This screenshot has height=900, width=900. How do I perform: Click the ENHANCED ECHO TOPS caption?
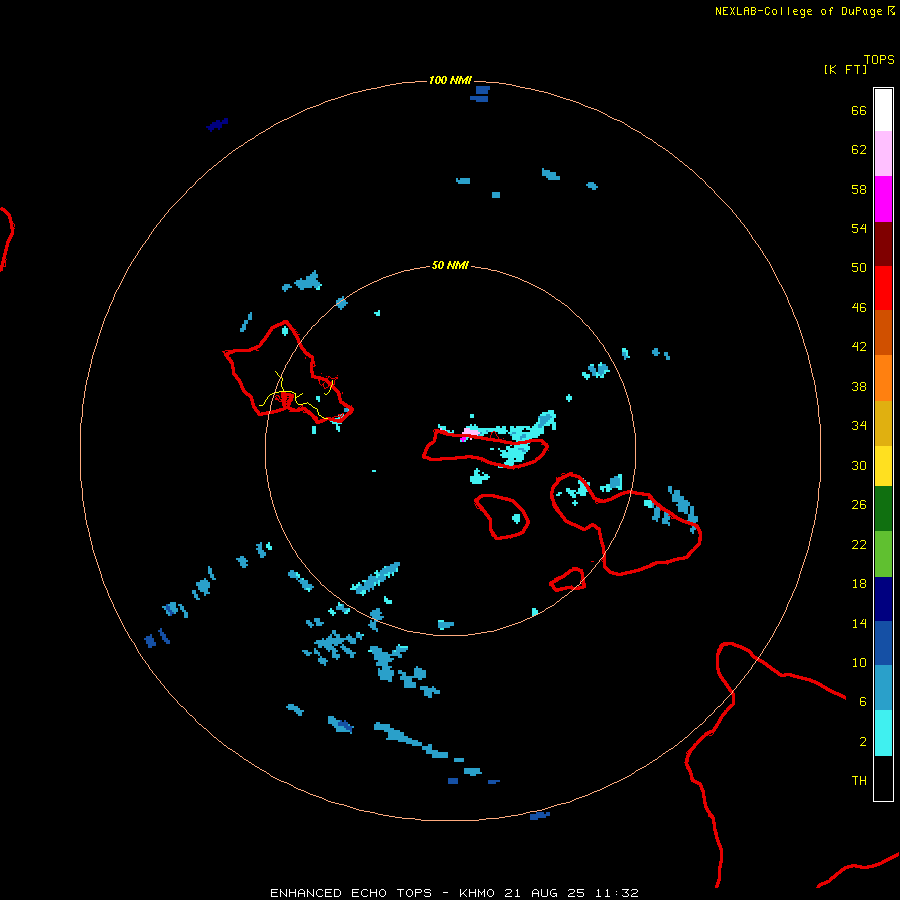351,893
